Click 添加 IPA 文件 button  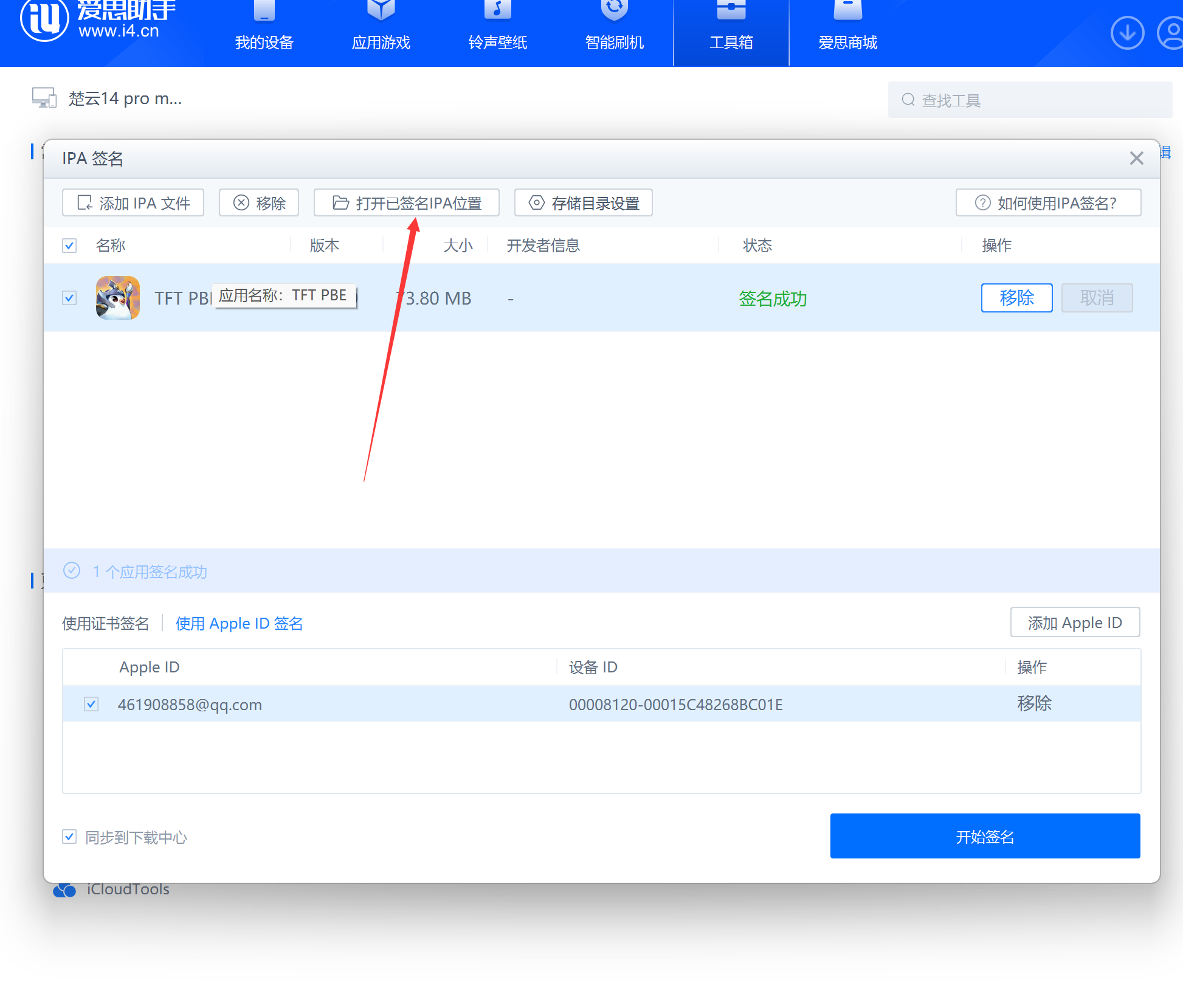click(x=133, y=202)
